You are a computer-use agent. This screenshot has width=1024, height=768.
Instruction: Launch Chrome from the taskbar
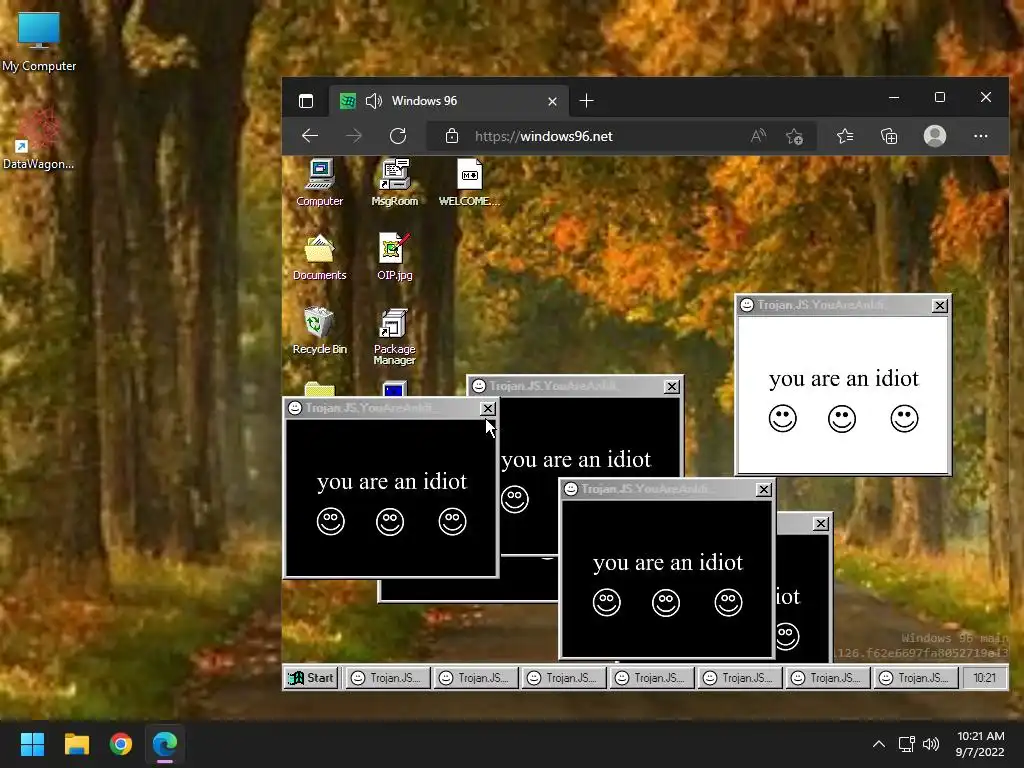121,744
